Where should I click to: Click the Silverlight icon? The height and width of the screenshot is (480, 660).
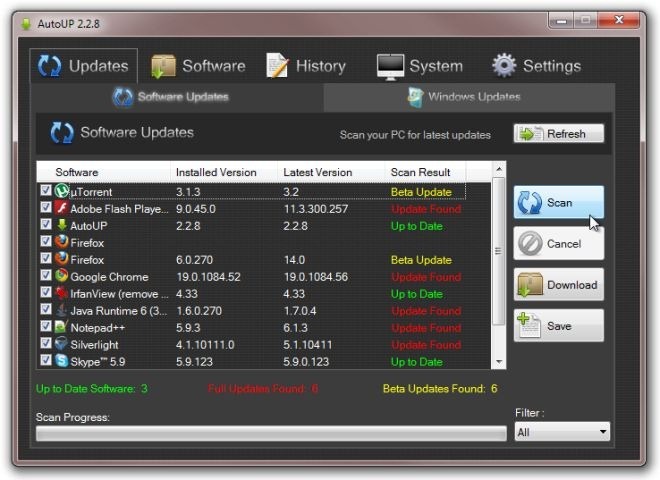pyautogui.click(x=61, y=344)
